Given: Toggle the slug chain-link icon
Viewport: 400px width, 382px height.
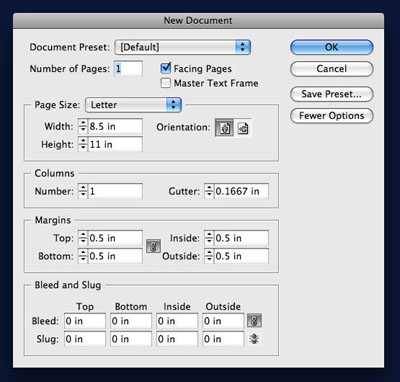Looking at the screenshot, I should pos(254,339).
